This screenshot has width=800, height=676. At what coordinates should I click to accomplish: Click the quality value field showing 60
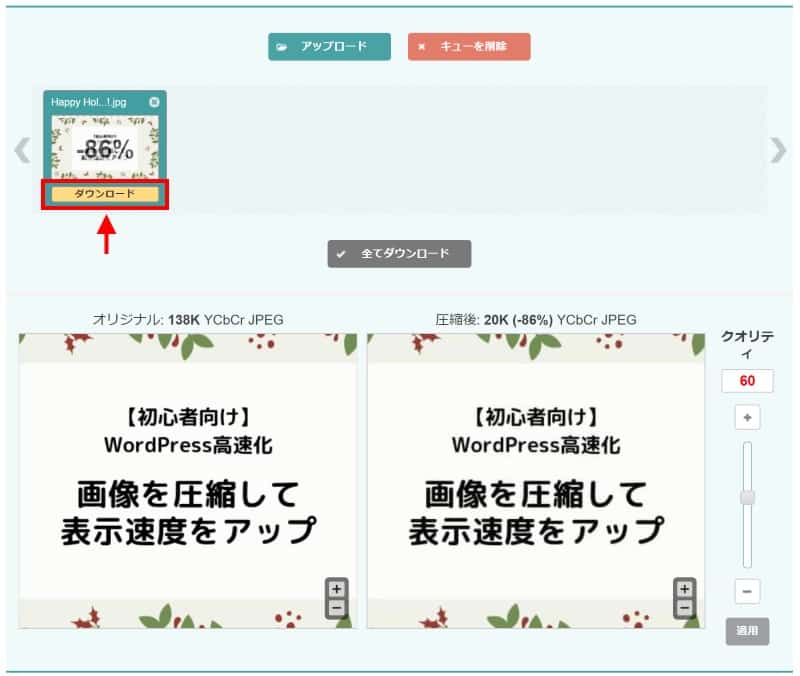(747, 381)
